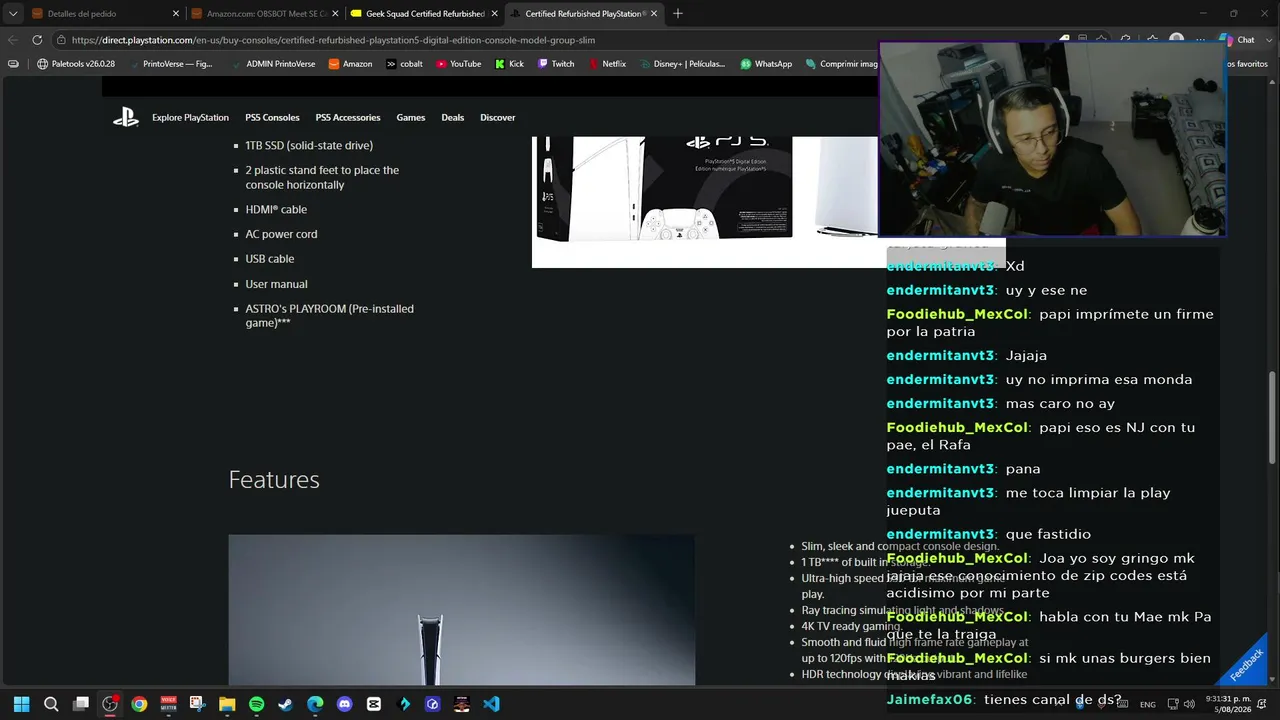The width and height of the screenshot is (1280, 720).
Task: Open Windows Search from the taskbar
Action: pos(51,704)
